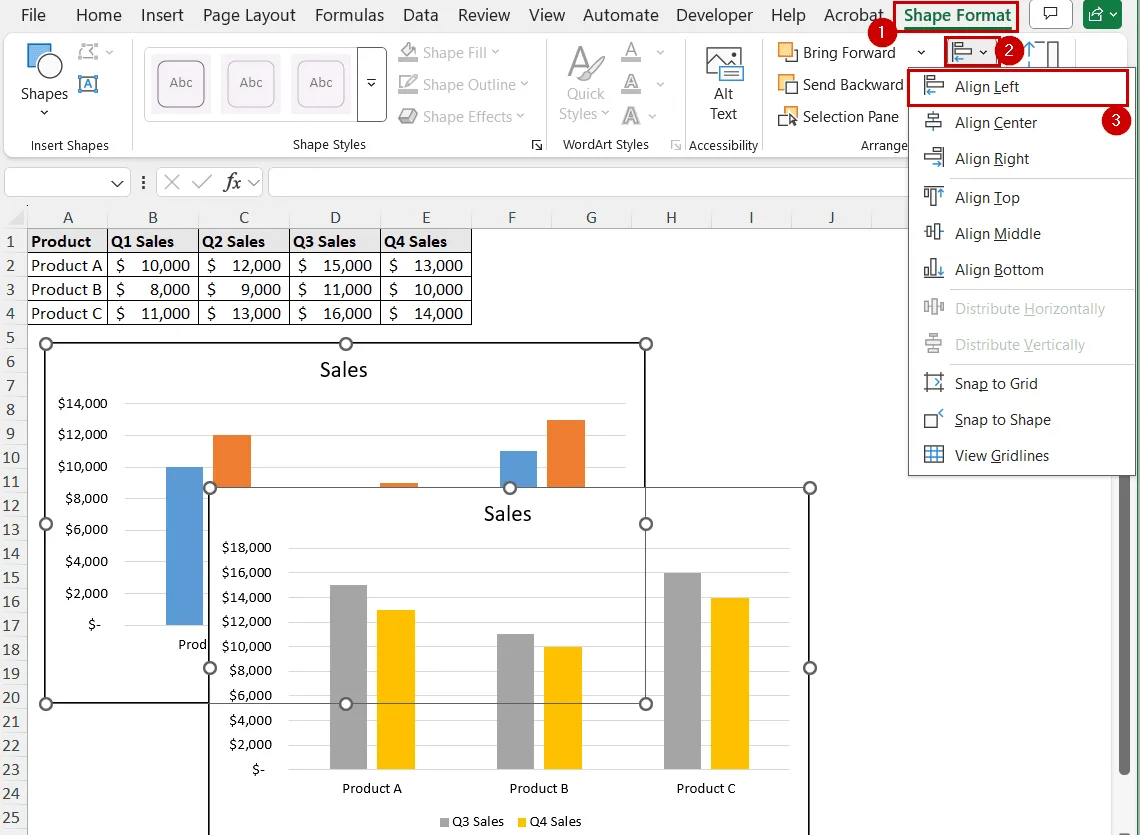Apply the second Abc shape style
1140x835 pixels.
tap(251, 83)
